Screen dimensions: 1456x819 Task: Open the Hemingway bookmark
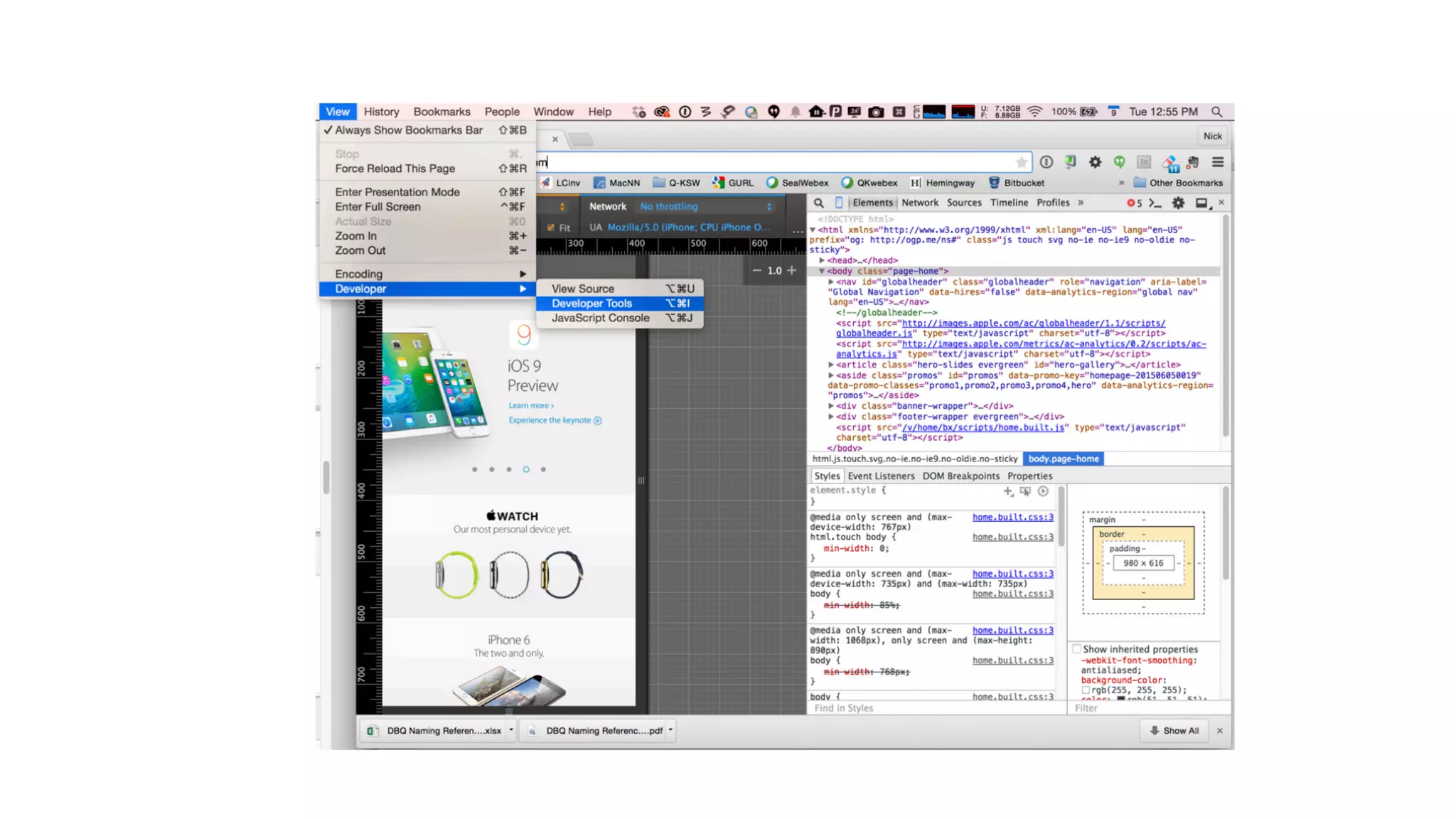click(x=943, y=183)
